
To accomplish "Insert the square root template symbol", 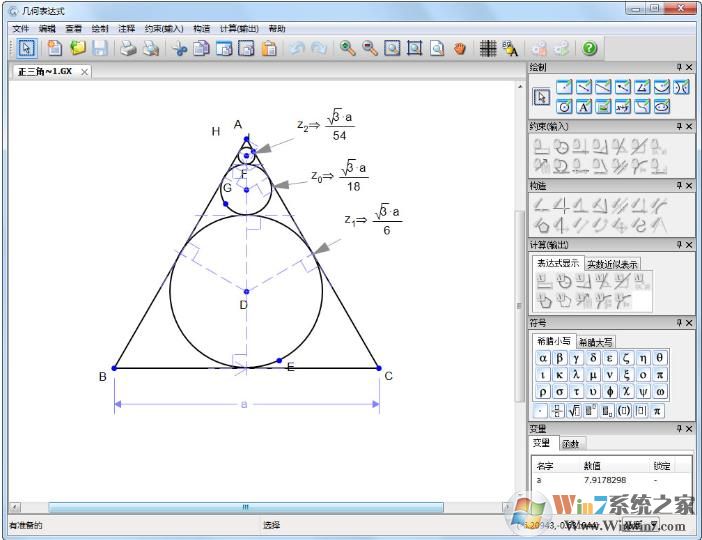I will pos(574,411).
